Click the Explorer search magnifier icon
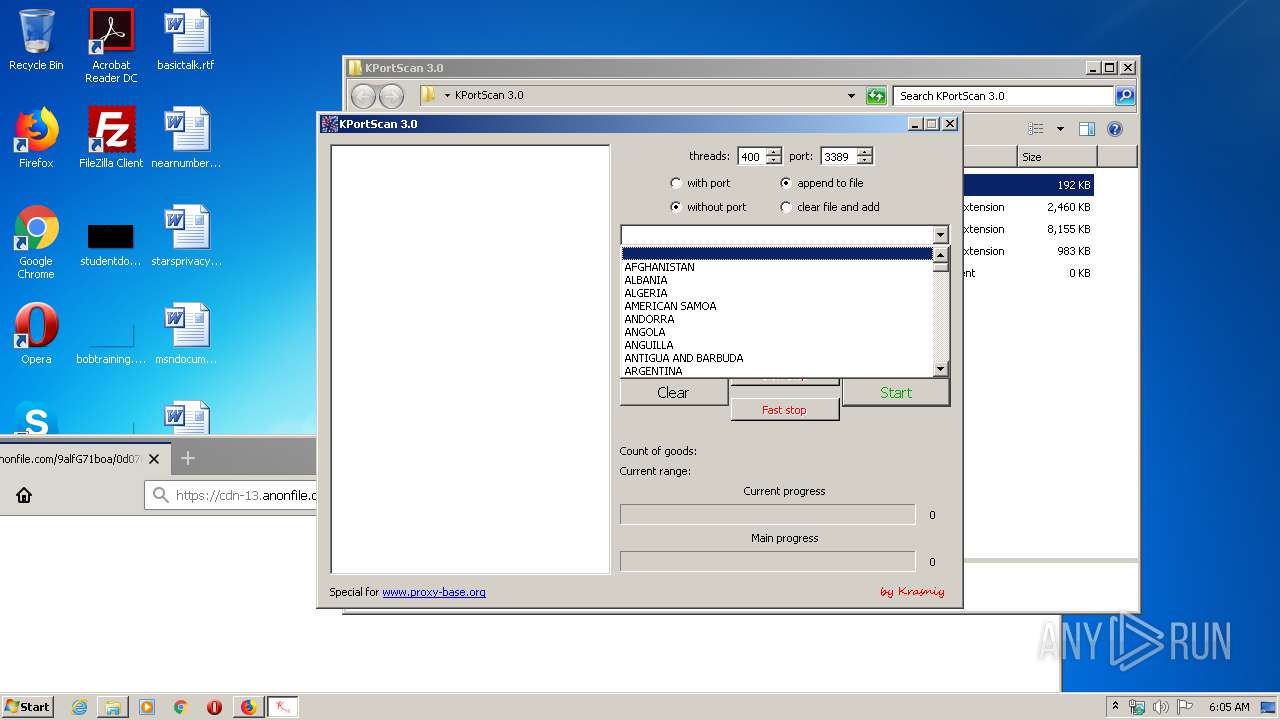 (1125, 96)
